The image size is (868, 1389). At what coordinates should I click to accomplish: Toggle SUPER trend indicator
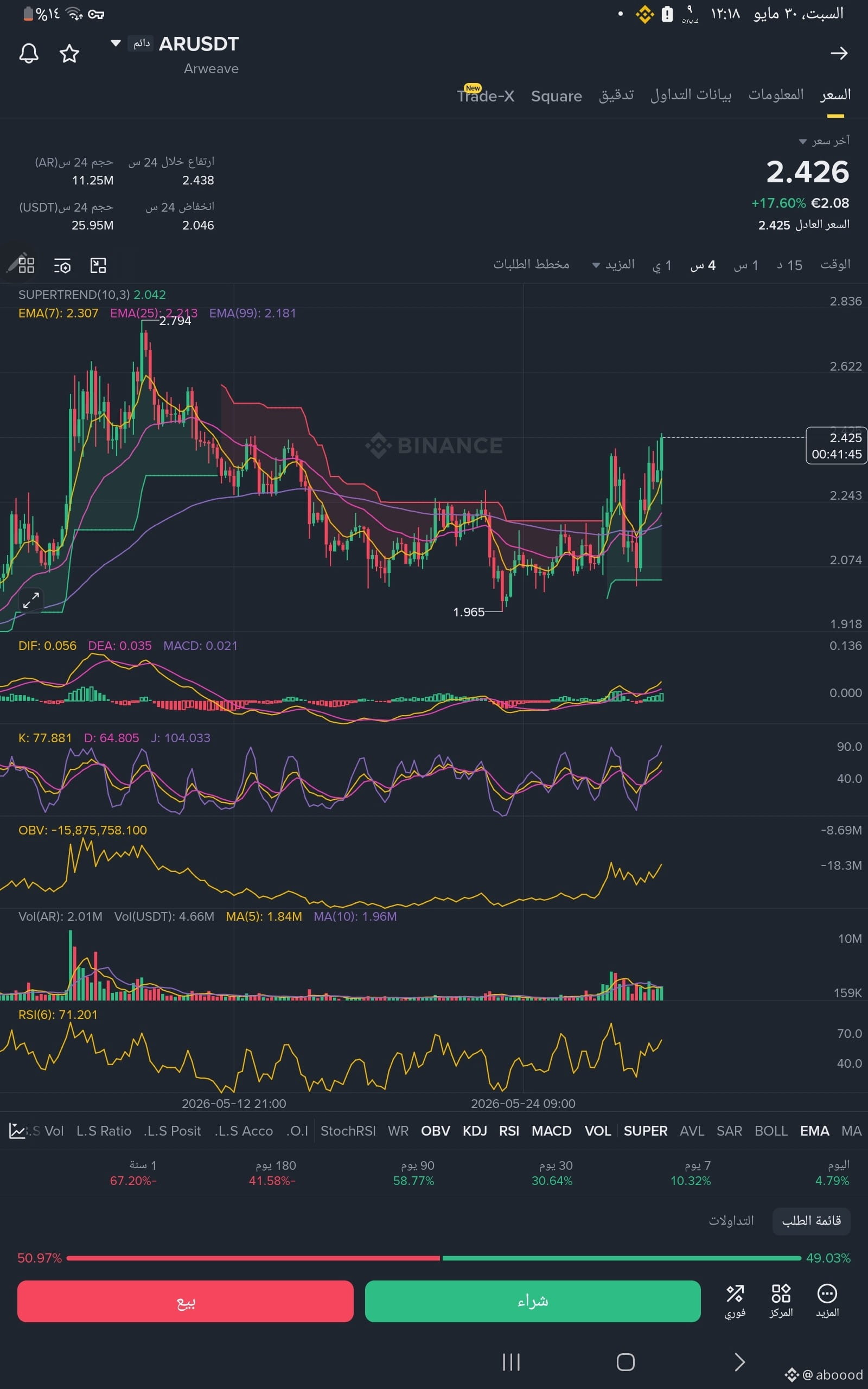coord(645,1131)
